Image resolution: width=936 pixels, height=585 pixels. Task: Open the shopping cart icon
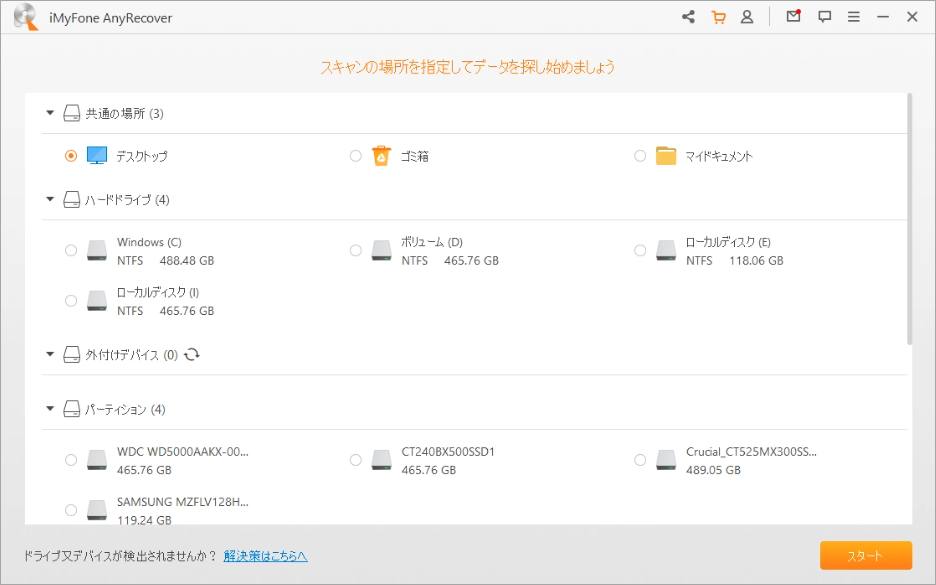click(718, 18)
